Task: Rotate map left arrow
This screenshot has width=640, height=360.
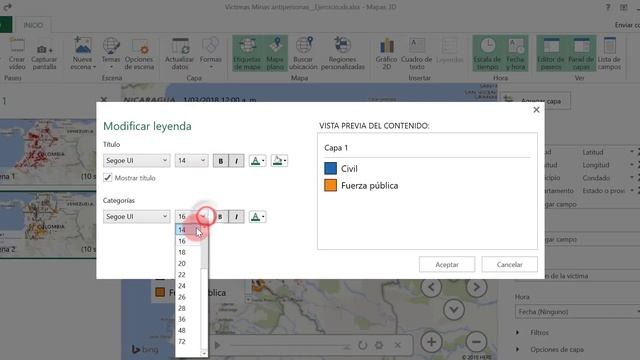Action: [431, 287]
